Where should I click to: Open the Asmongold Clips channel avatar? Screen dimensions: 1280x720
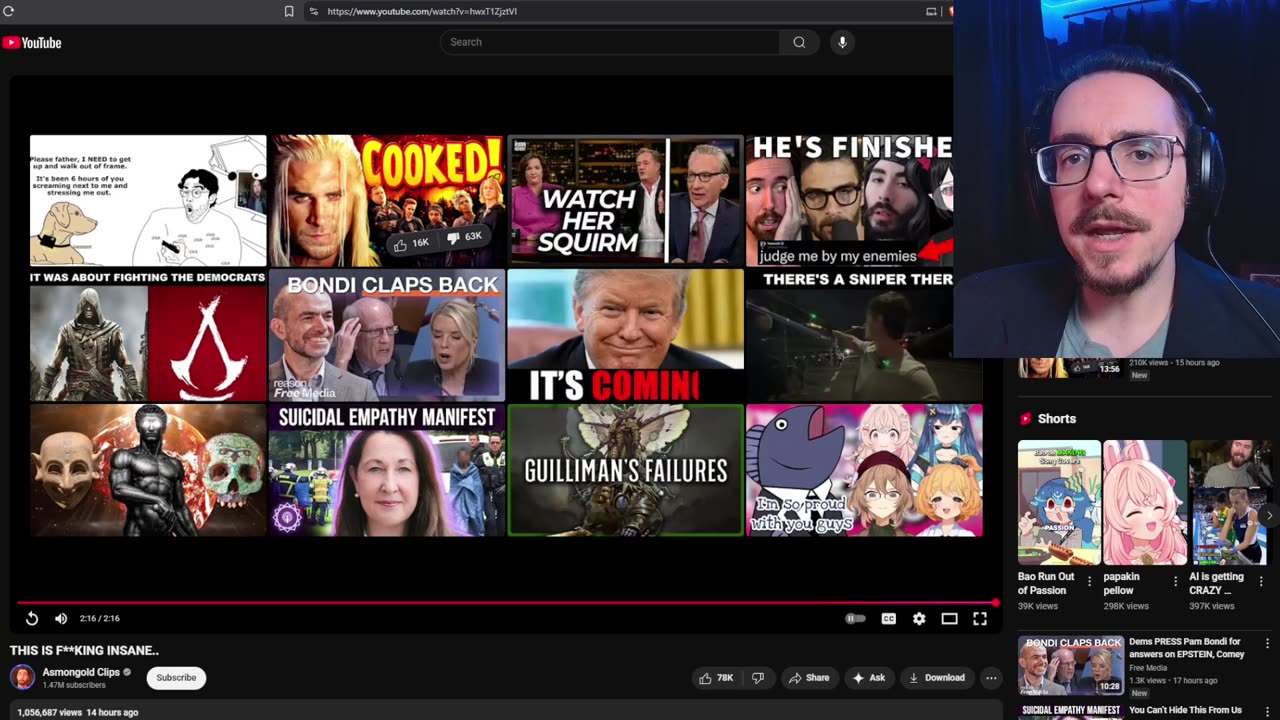click(22, 677)
